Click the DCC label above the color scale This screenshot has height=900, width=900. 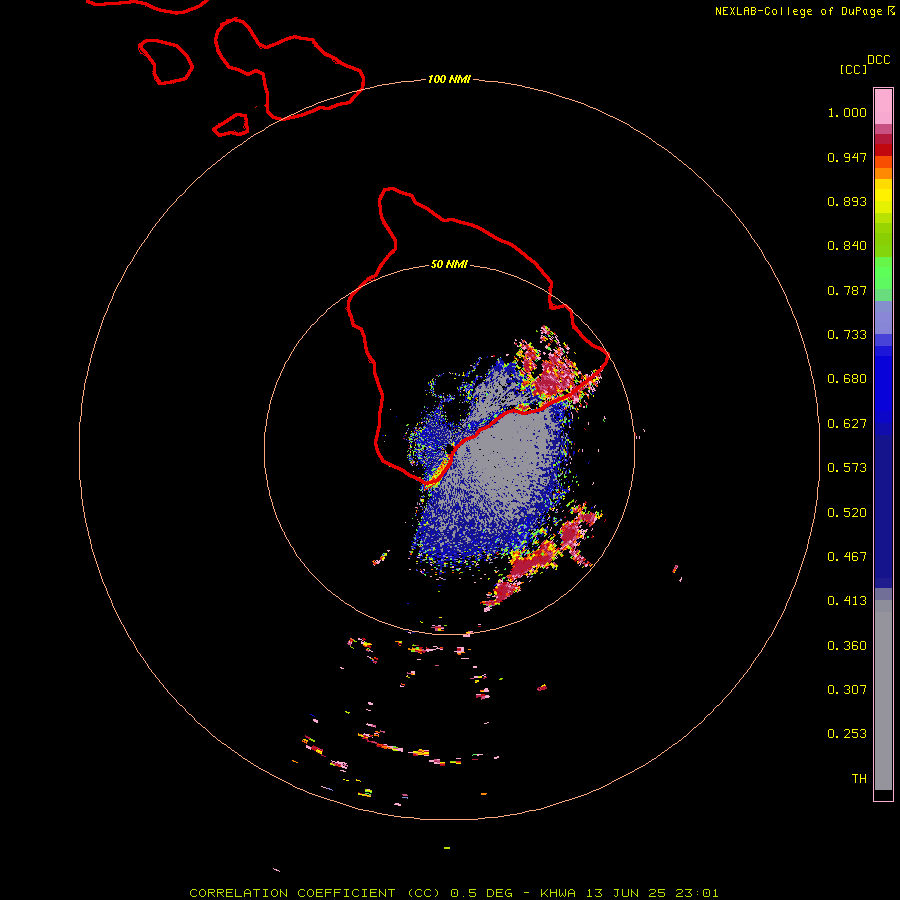[878, 60]
